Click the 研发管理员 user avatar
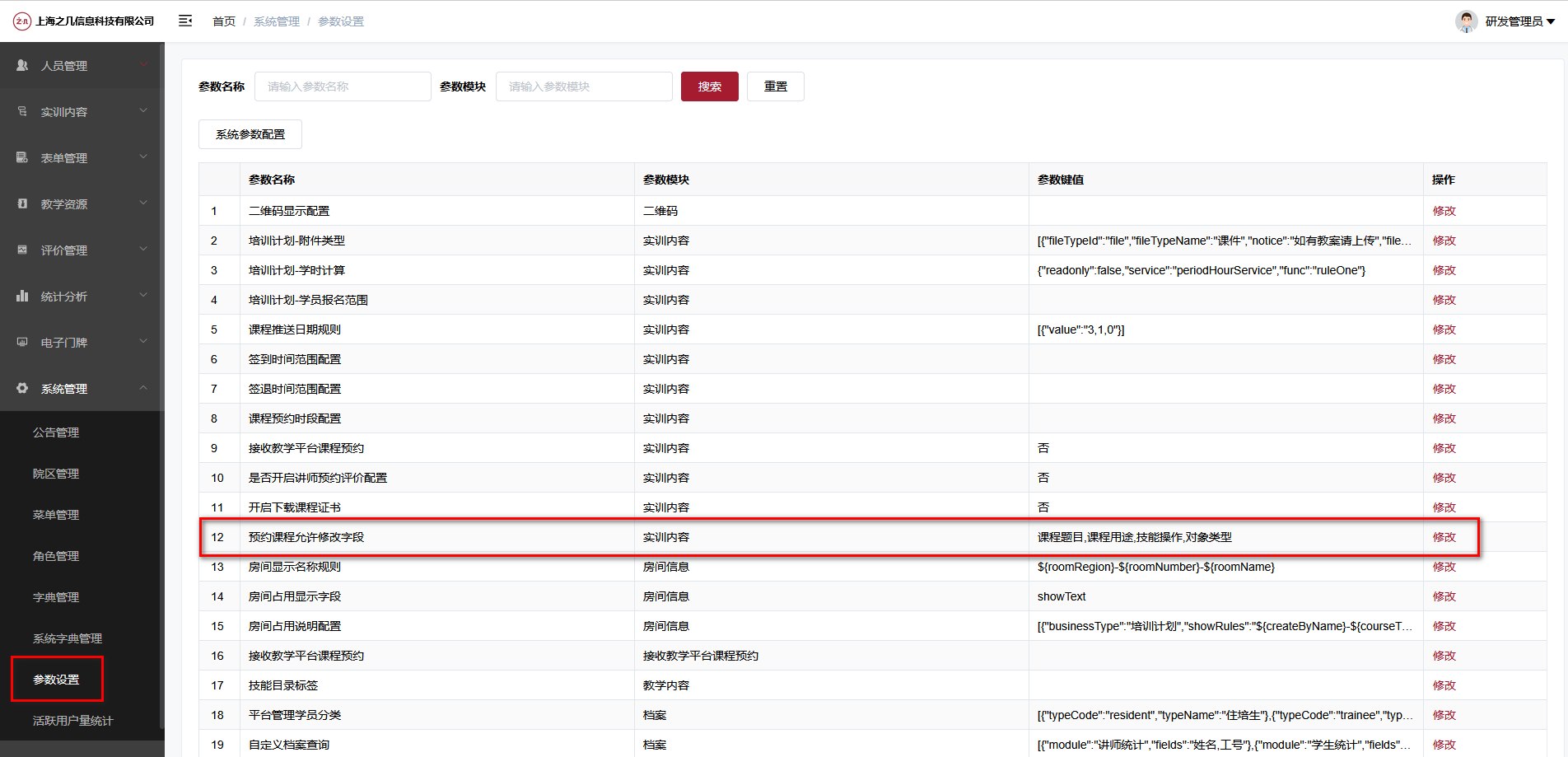Image resolution: width=1568 pixels, height=757 pixels. click(x=1466, y=21)
